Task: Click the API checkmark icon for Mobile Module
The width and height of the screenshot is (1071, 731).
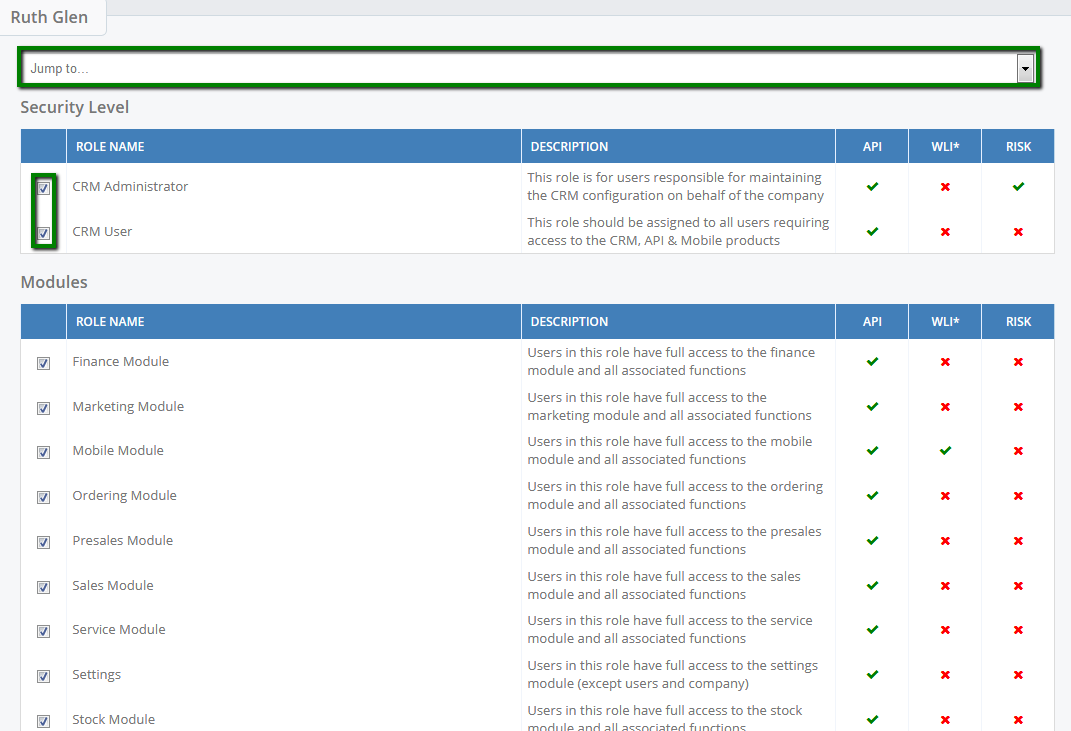Action: coord(872,450)
